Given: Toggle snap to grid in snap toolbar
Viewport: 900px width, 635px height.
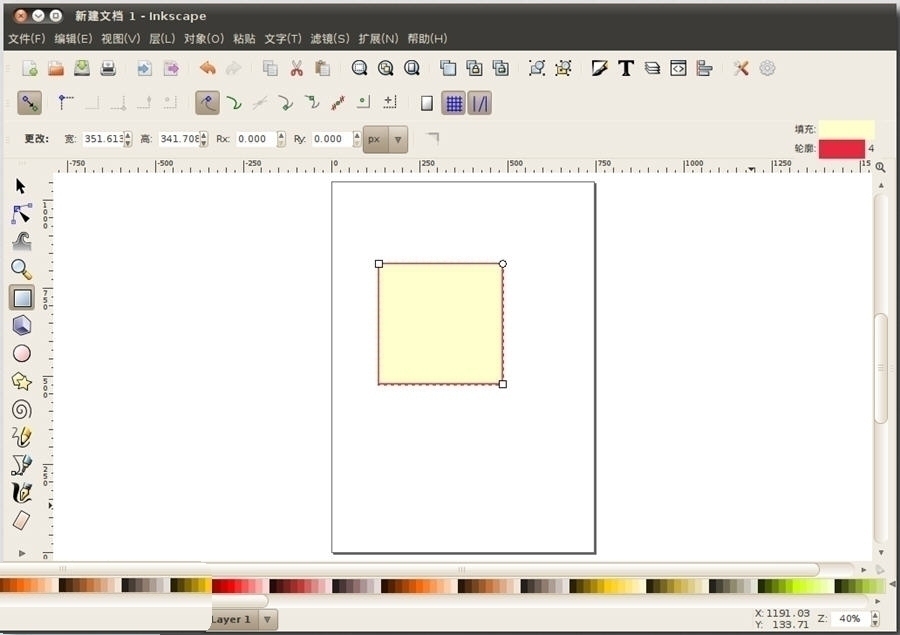Looking at the screenshot, I should pos(453,101).
